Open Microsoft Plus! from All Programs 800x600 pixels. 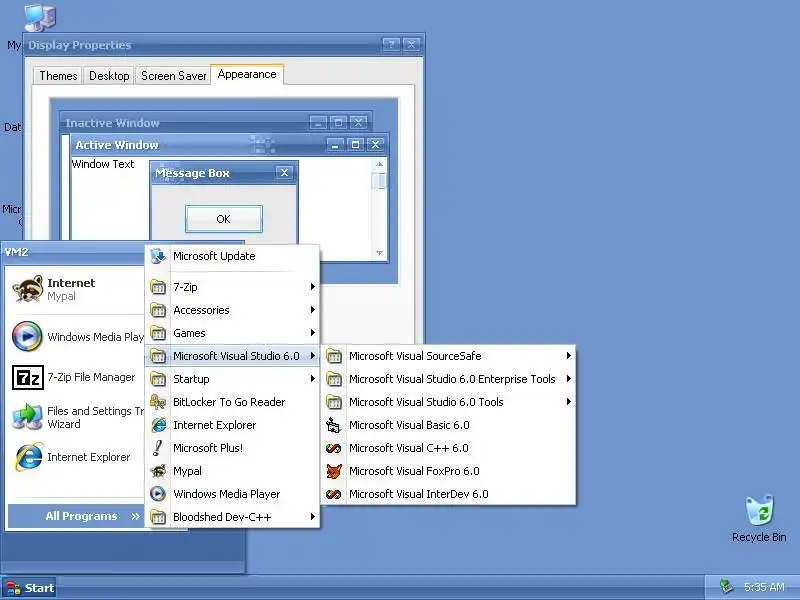pos(233,448)
